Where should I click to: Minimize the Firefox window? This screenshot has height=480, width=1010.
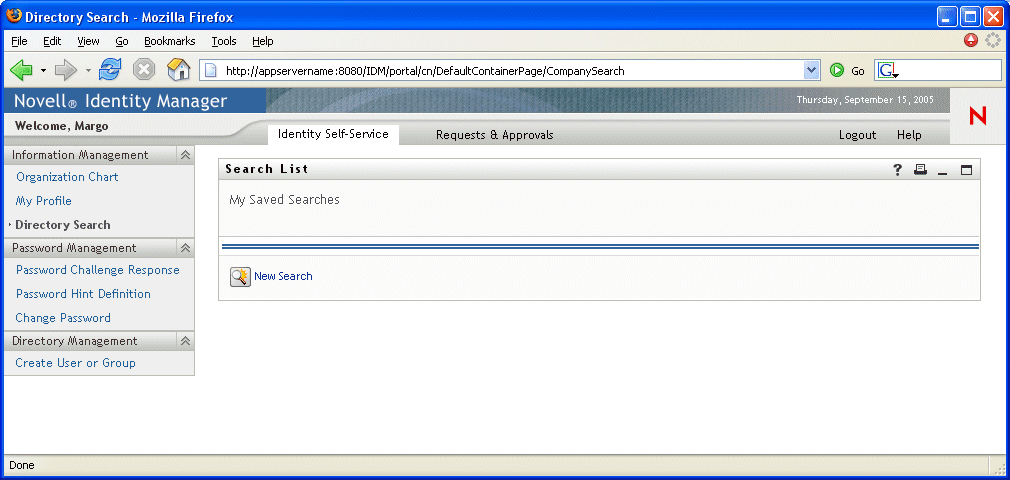tap(947, 16)
